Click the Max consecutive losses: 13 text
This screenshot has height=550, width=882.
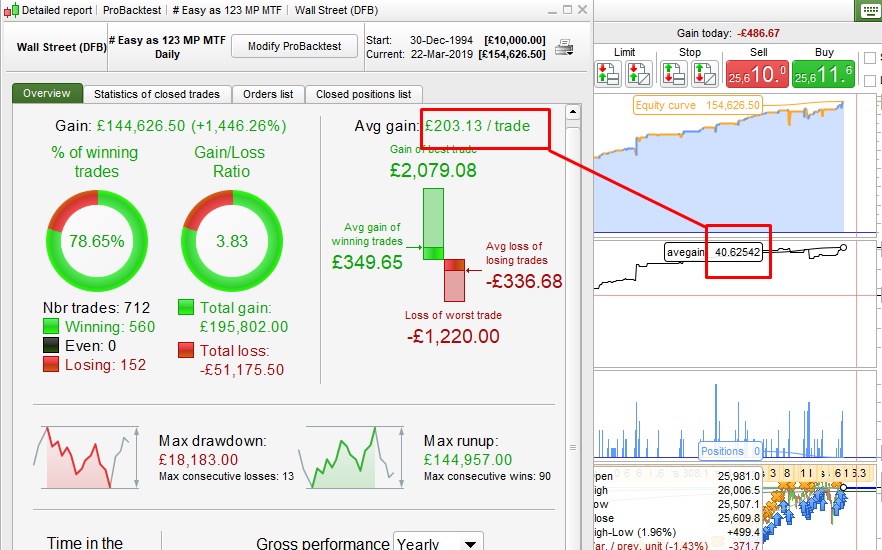click(226, 476)
